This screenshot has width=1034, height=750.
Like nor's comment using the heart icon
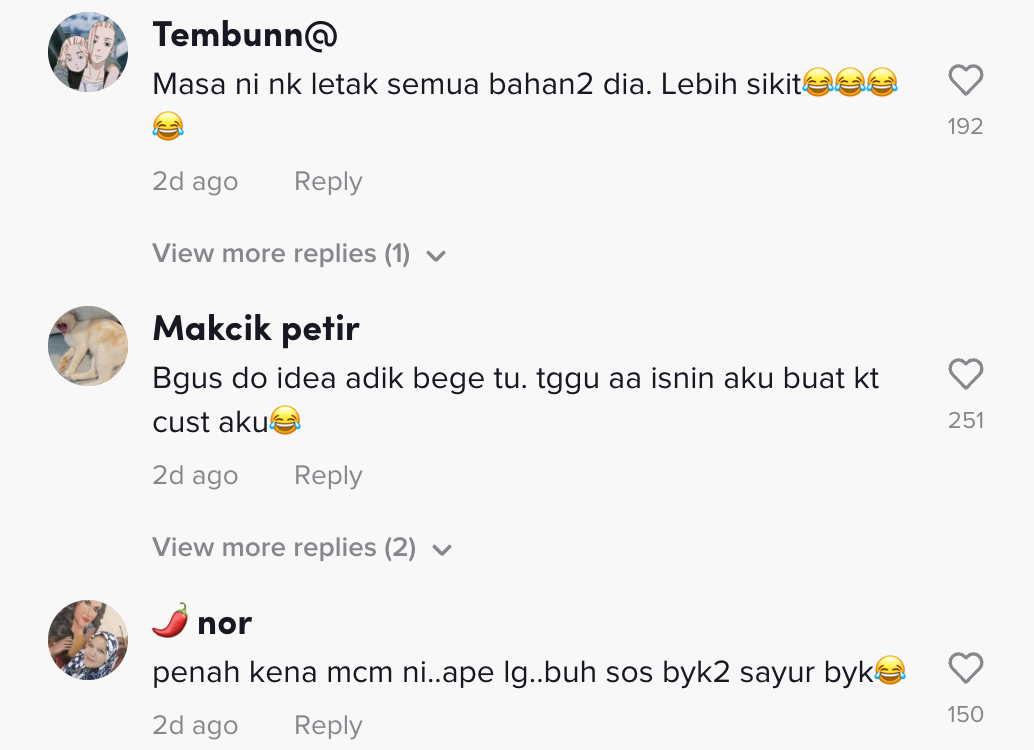[x=965, y=668]
